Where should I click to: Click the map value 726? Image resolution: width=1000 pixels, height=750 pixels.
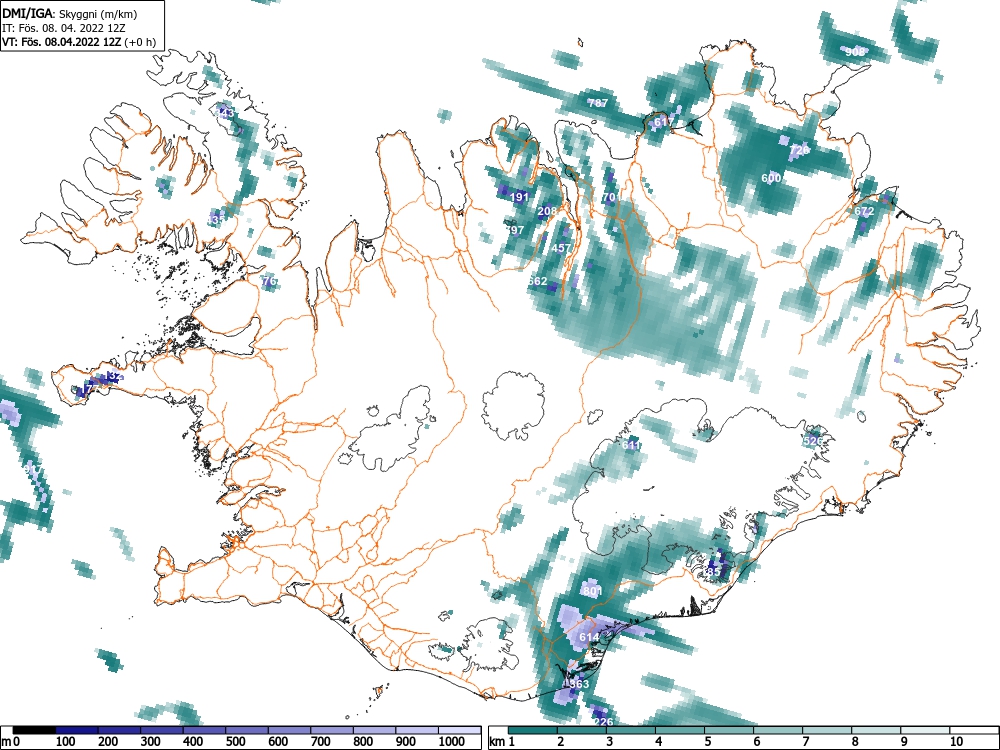coord(799,150)
